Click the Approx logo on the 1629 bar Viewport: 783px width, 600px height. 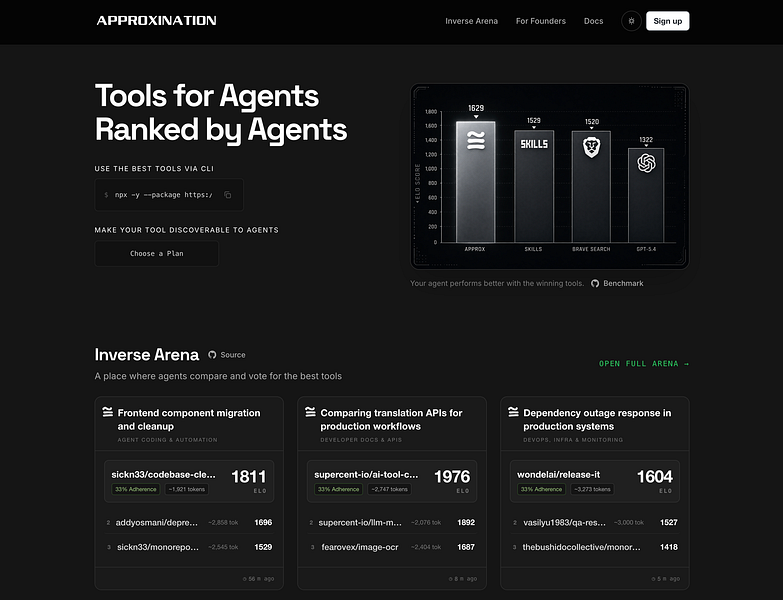476,140
